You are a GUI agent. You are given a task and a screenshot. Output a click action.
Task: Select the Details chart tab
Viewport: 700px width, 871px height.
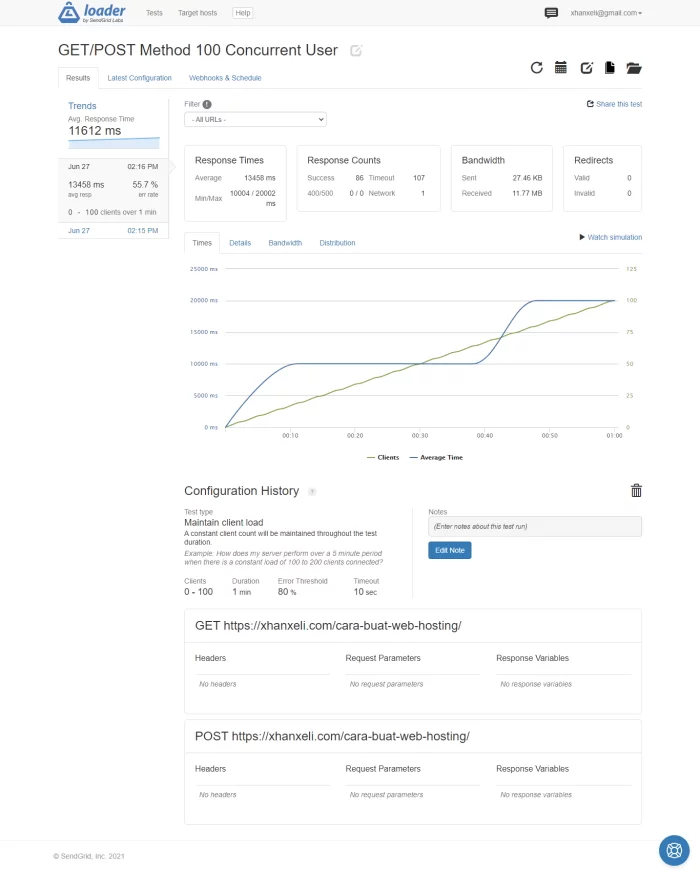240,243
